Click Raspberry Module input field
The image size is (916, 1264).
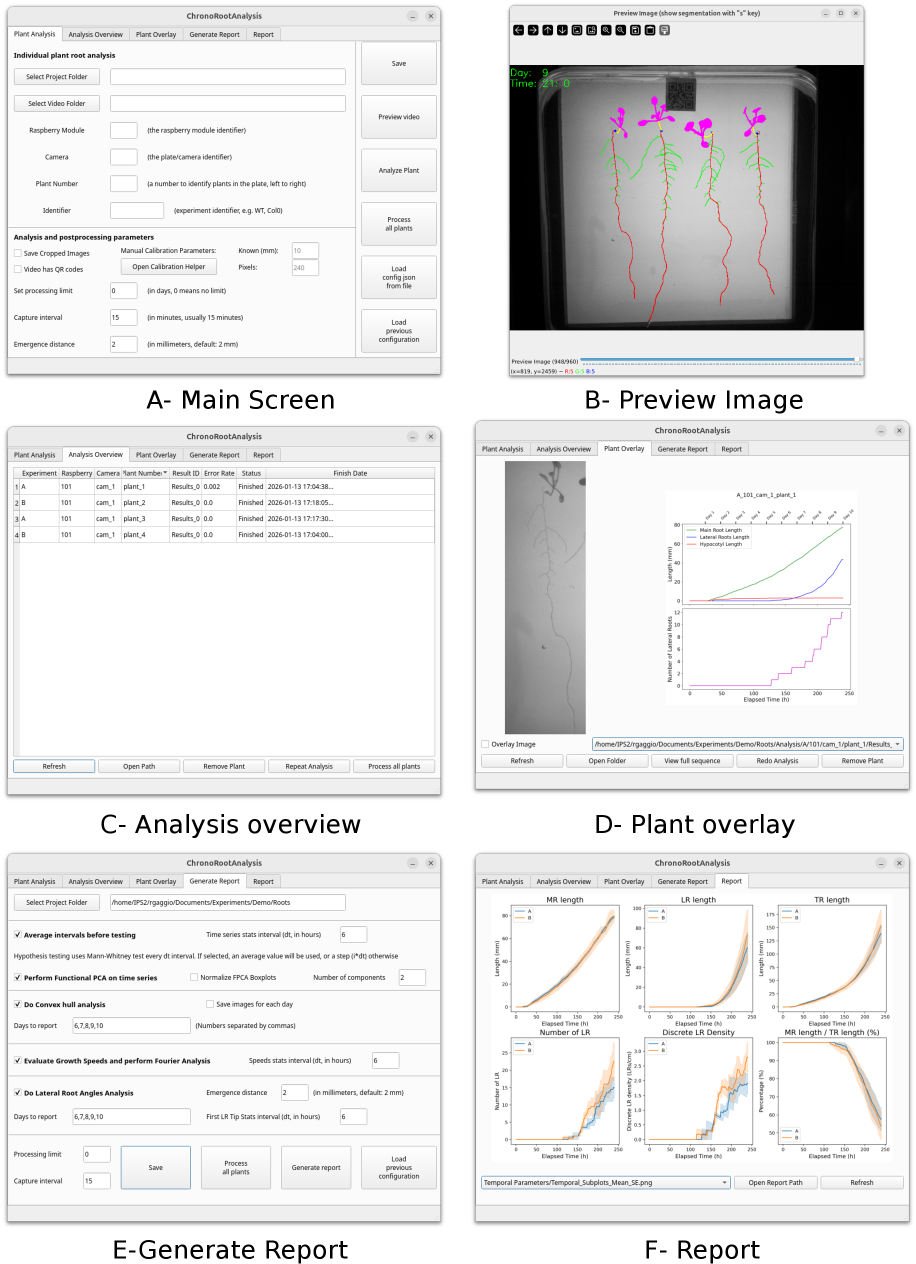[123, 130]
